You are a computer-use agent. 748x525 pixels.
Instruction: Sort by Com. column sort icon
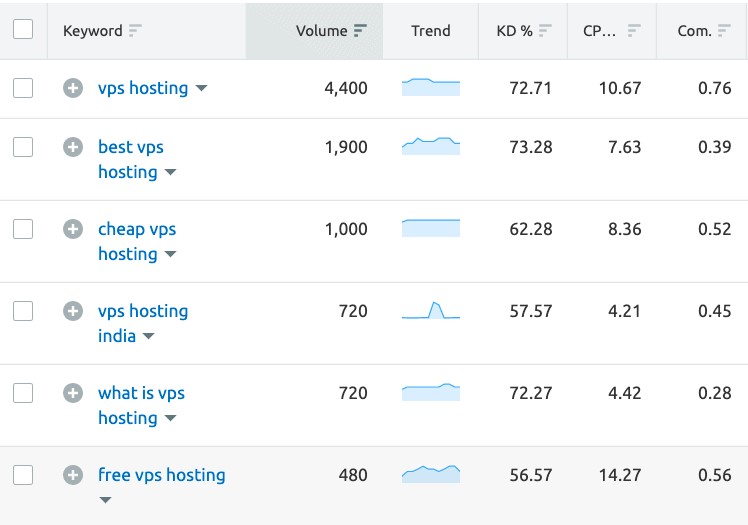click(x=724, y=31)
